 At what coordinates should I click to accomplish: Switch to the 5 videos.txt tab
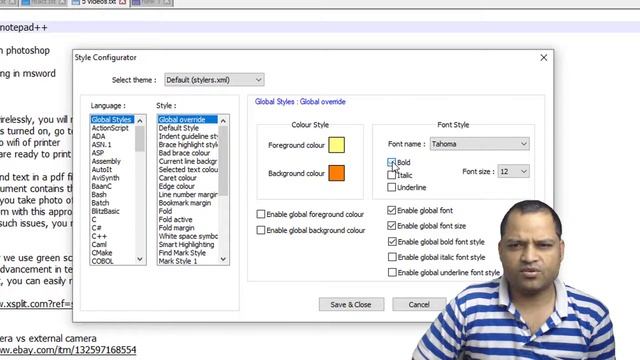(99, 2)
